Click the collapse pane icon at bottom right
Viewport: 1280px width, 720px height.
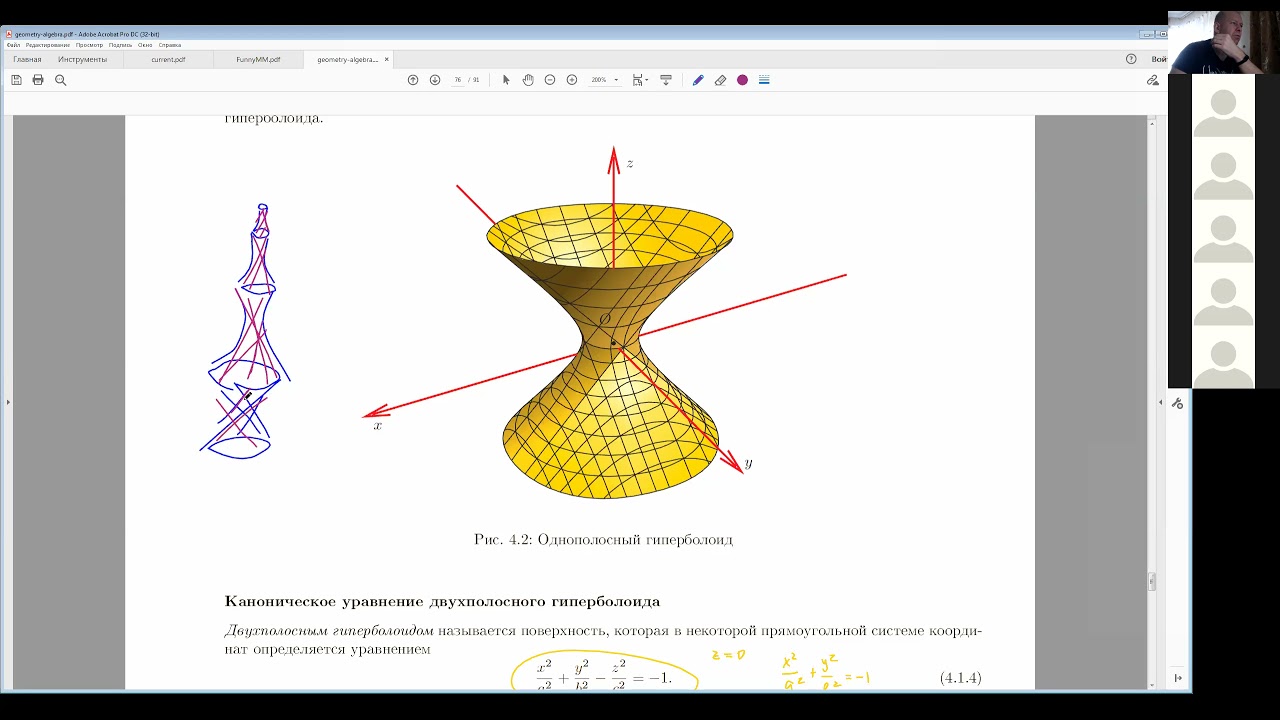[x=1177, y=678]
